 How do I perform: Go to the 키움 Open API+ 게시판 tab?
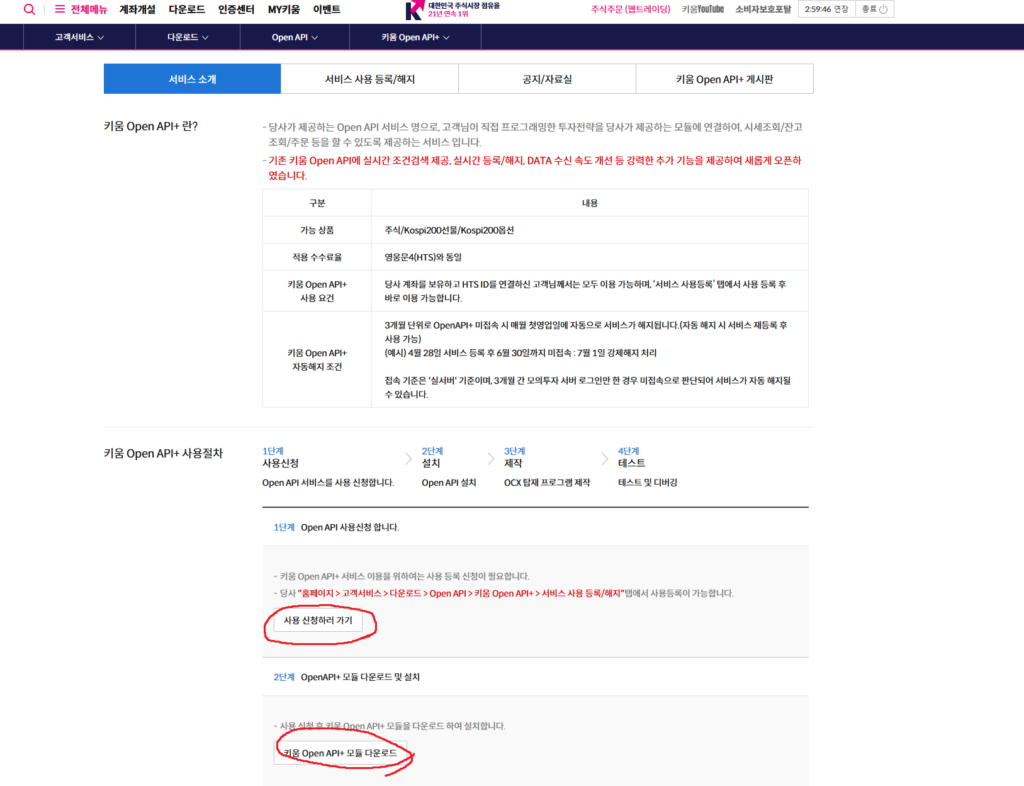click(x=724, y=79)
